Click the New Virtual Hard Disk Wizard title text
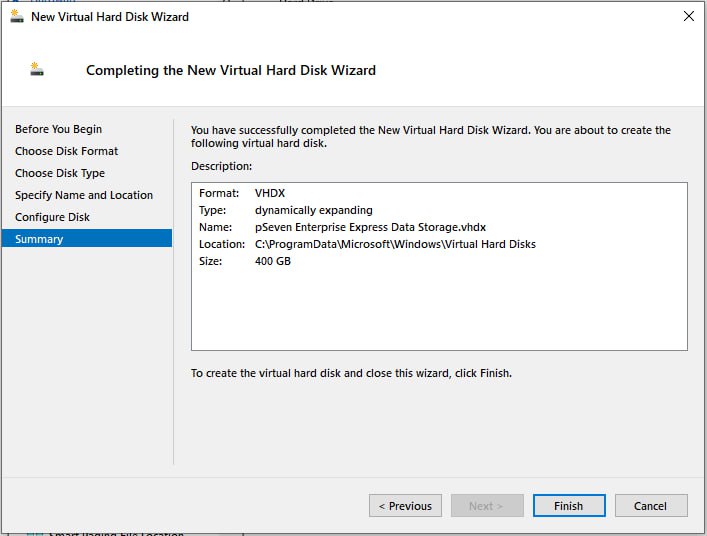This screenshot has height=536, width=707. [109, 16]
